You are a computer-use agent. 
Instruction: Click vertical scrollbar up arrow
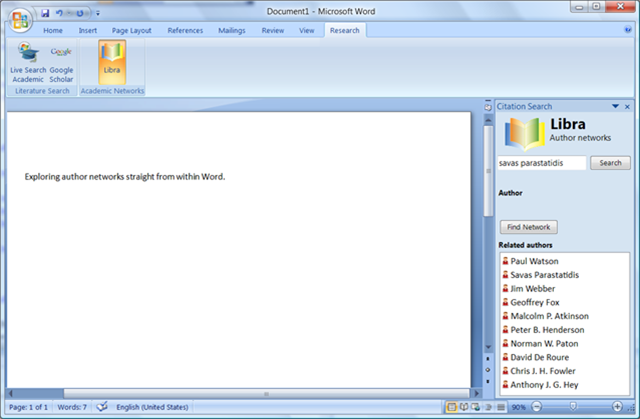pyautogui.click(x=488, y=120)
